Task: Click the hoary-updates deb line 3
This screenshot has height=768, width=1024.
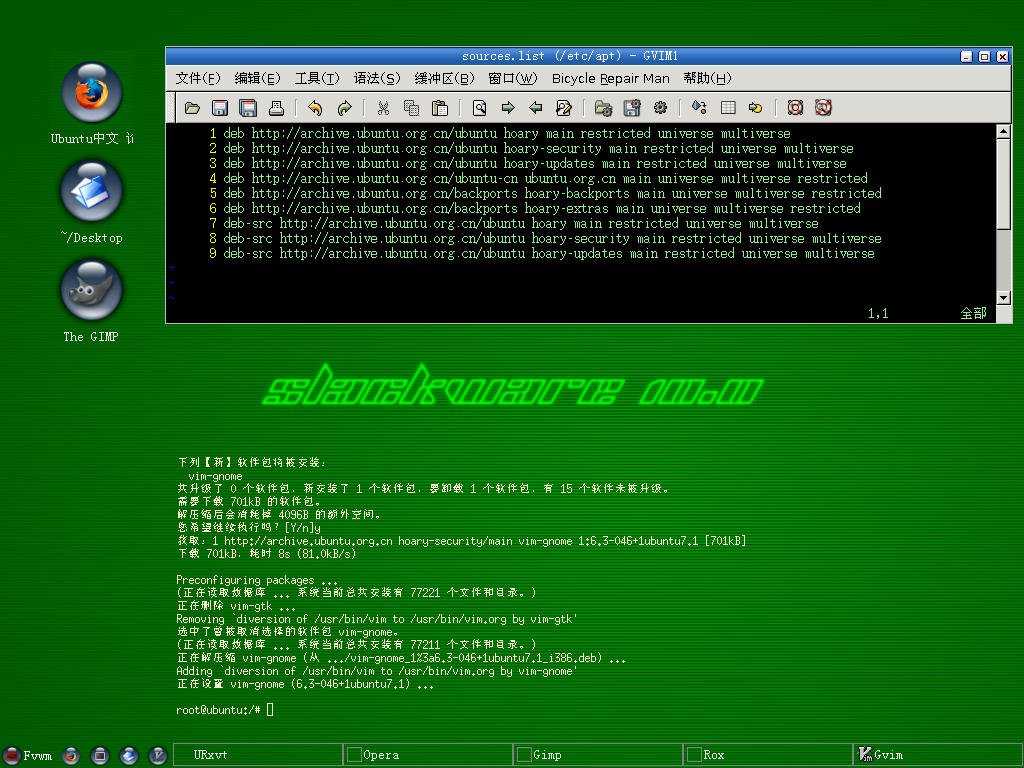Action: [535, 164]
